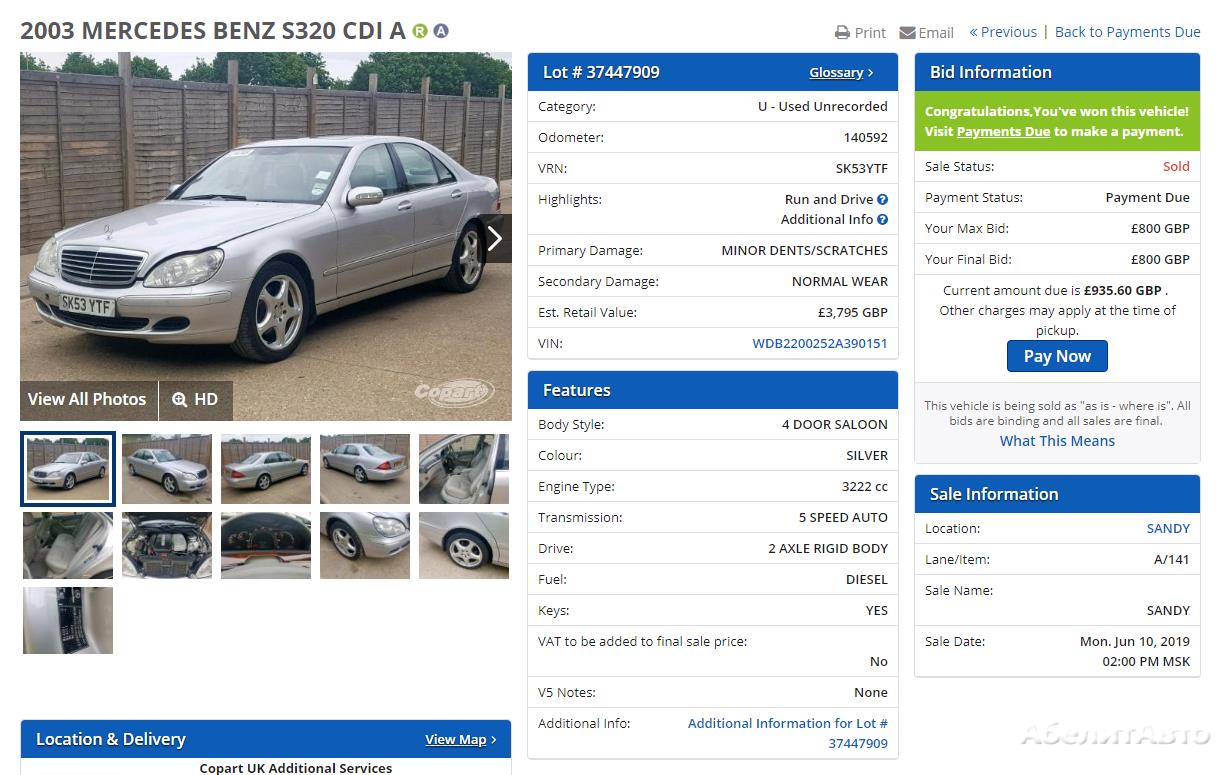
Task: Click the Additional Info help icon
Action: click(x=882, y=219)
